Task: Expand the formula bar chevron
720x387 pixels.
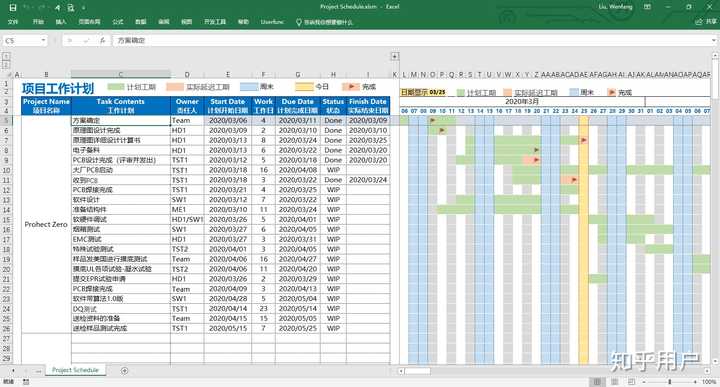Action: 714,40
